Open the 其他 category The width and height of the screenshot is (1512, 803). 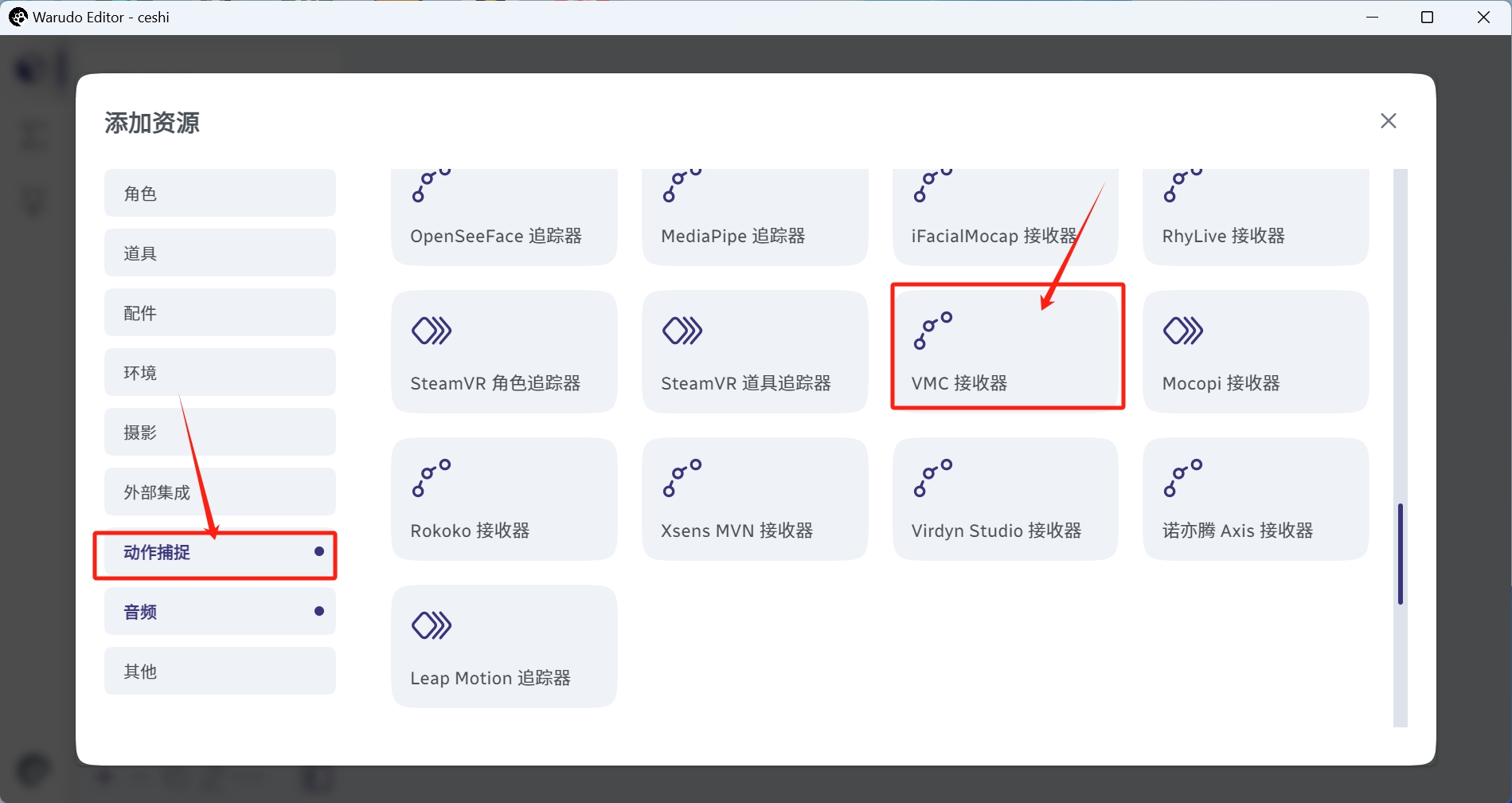pos(220,671)
